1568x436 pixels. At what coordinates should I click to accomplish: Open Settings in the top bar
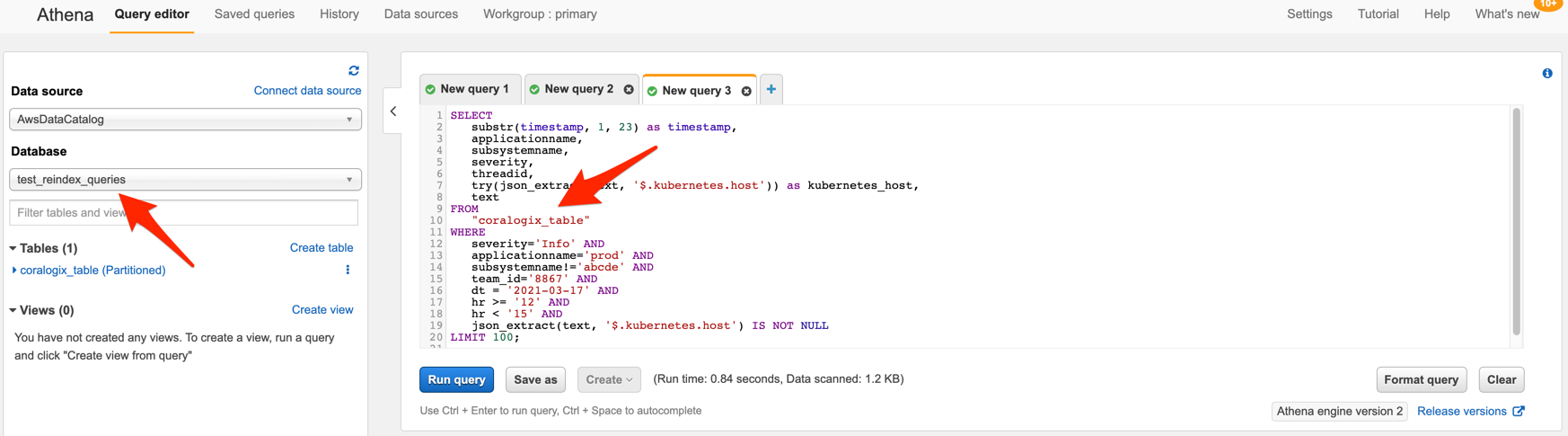(1309, 14)
